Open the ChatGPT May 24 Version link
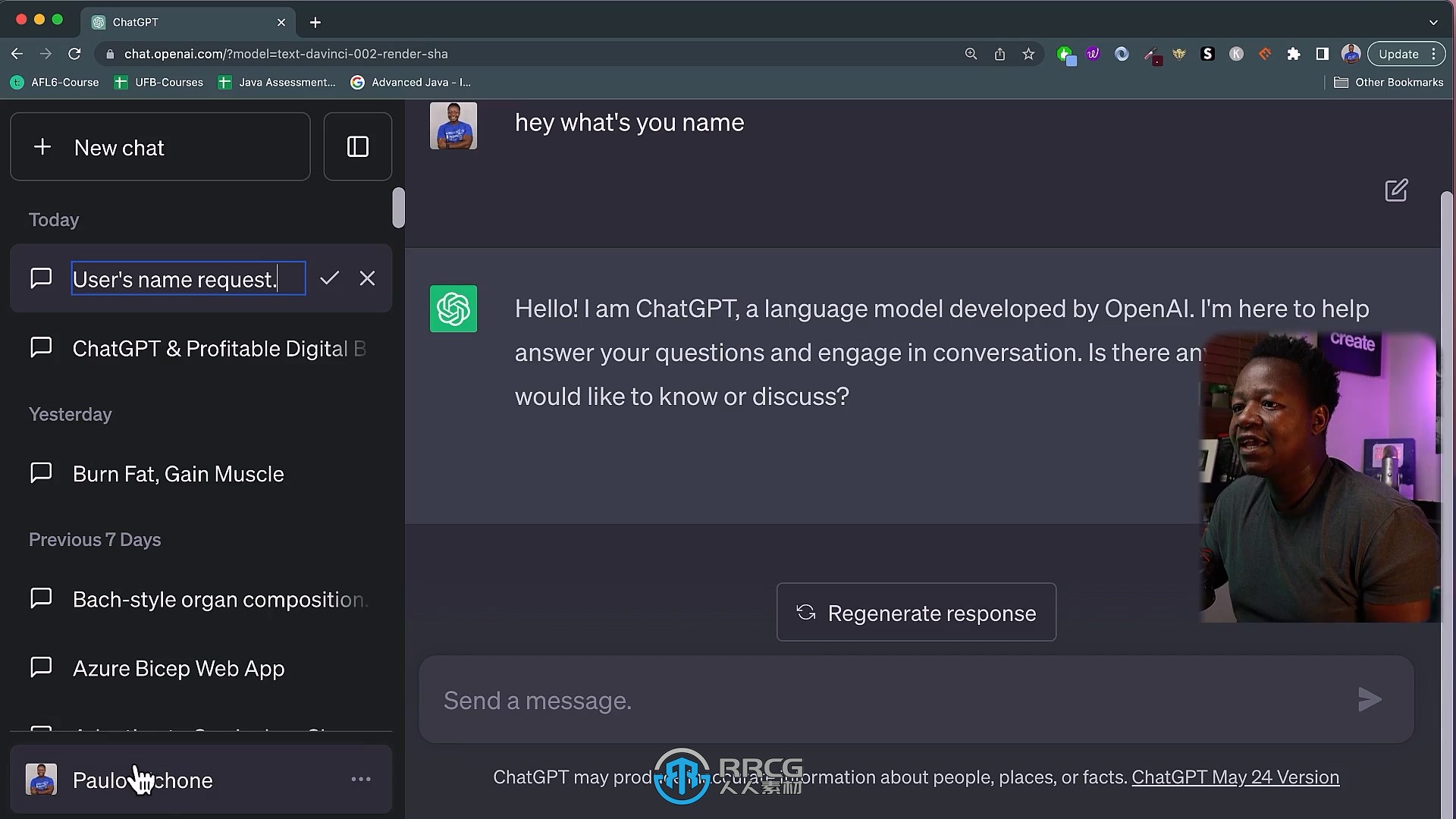The height and width of the screenshot is (819, 1456). [x=1235, y=777]
